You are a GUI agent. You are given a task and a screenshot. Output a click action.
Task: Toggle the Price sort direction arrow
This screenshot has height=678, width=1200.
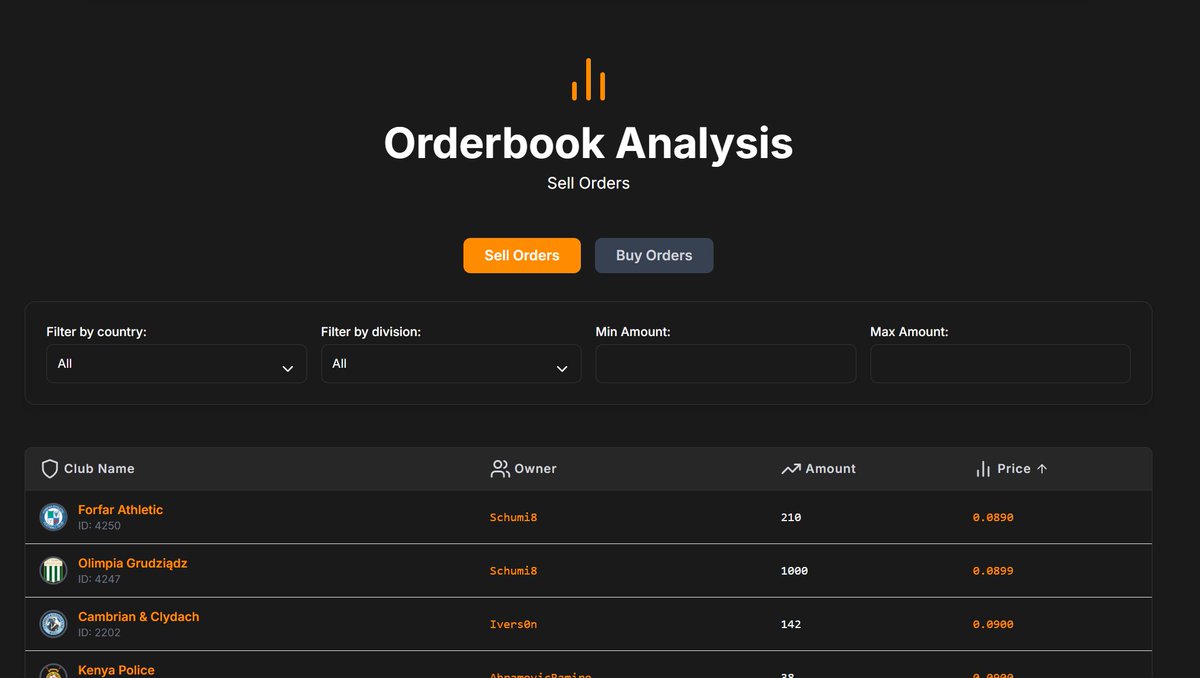[x=1040, y=468]
